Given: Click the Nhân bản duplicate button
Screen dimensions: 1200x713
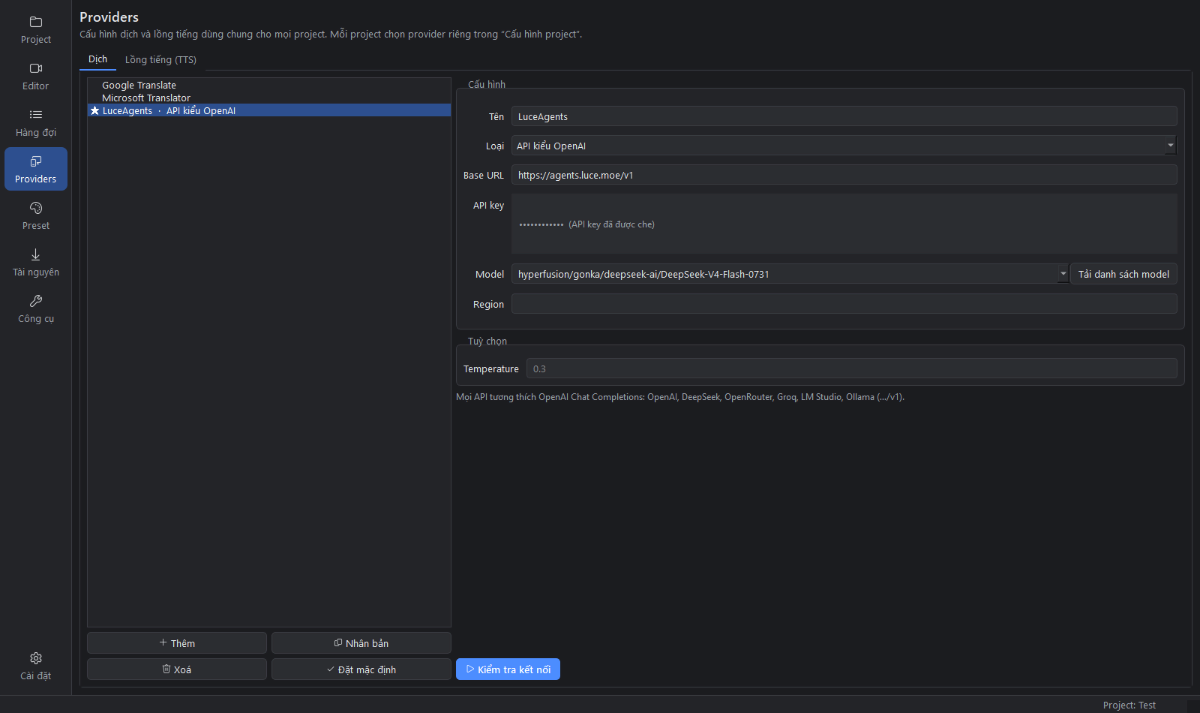Looking at the screenshot, I should (361, 643).
